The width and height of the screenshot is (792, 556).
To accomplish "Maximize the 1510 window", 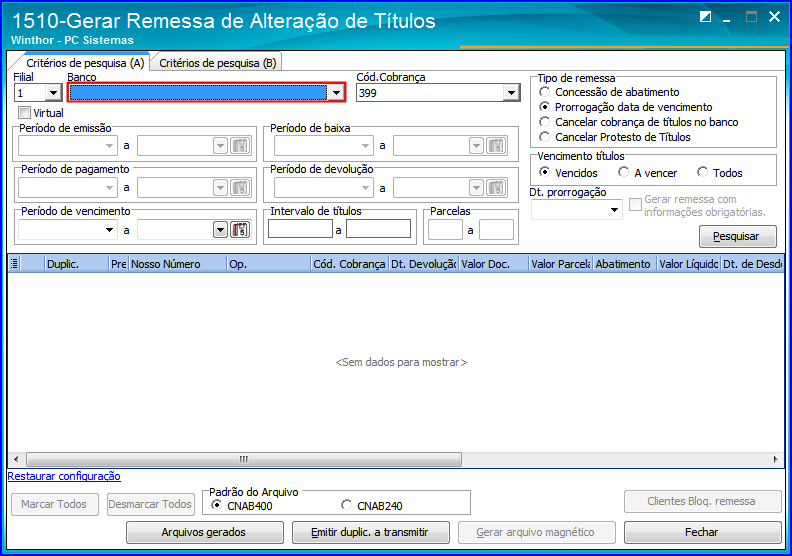I will pos(752,17).
